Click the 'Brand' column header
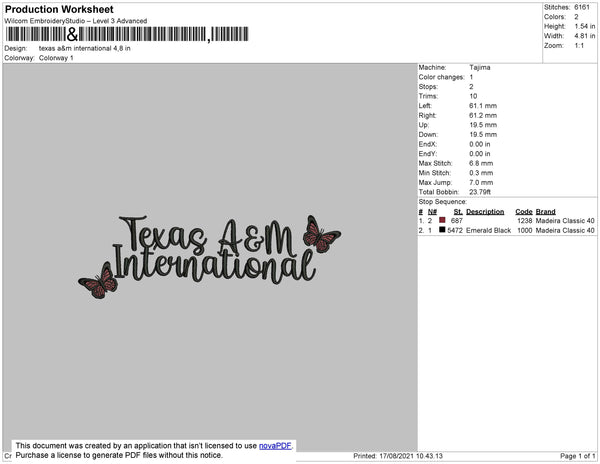Image resolution: width=600 pixels, height=464 pixels. click(x=546, y=212)
